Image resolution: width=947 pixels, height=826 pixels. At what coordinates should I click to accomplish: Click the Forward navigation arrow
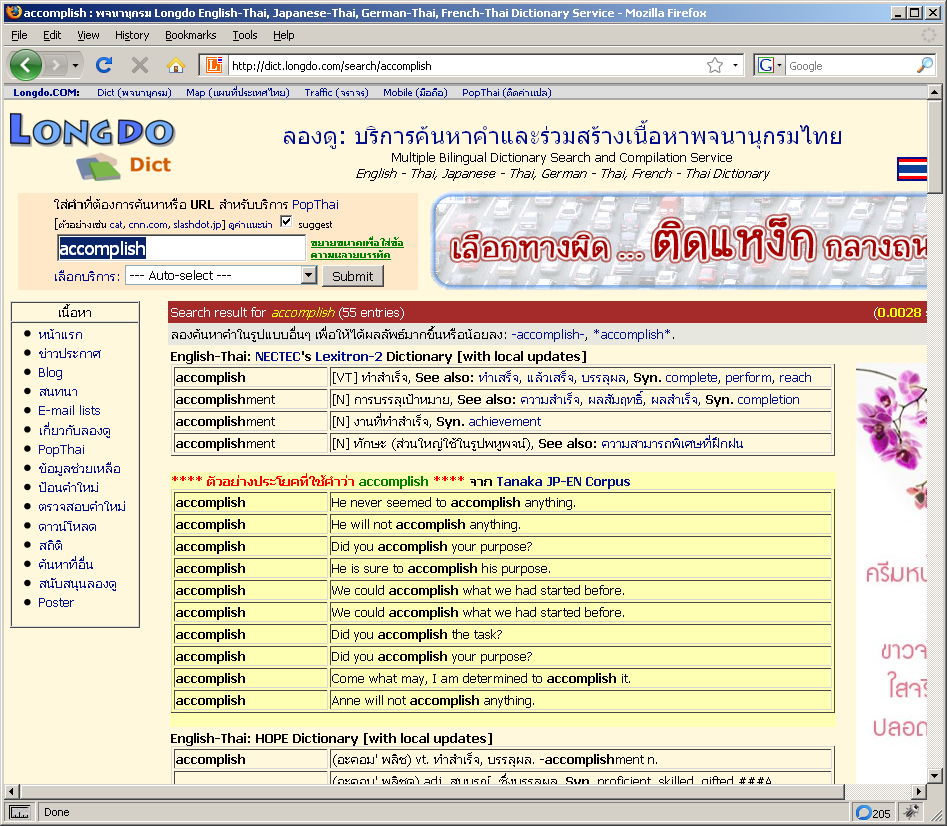[x=56, y=65]
